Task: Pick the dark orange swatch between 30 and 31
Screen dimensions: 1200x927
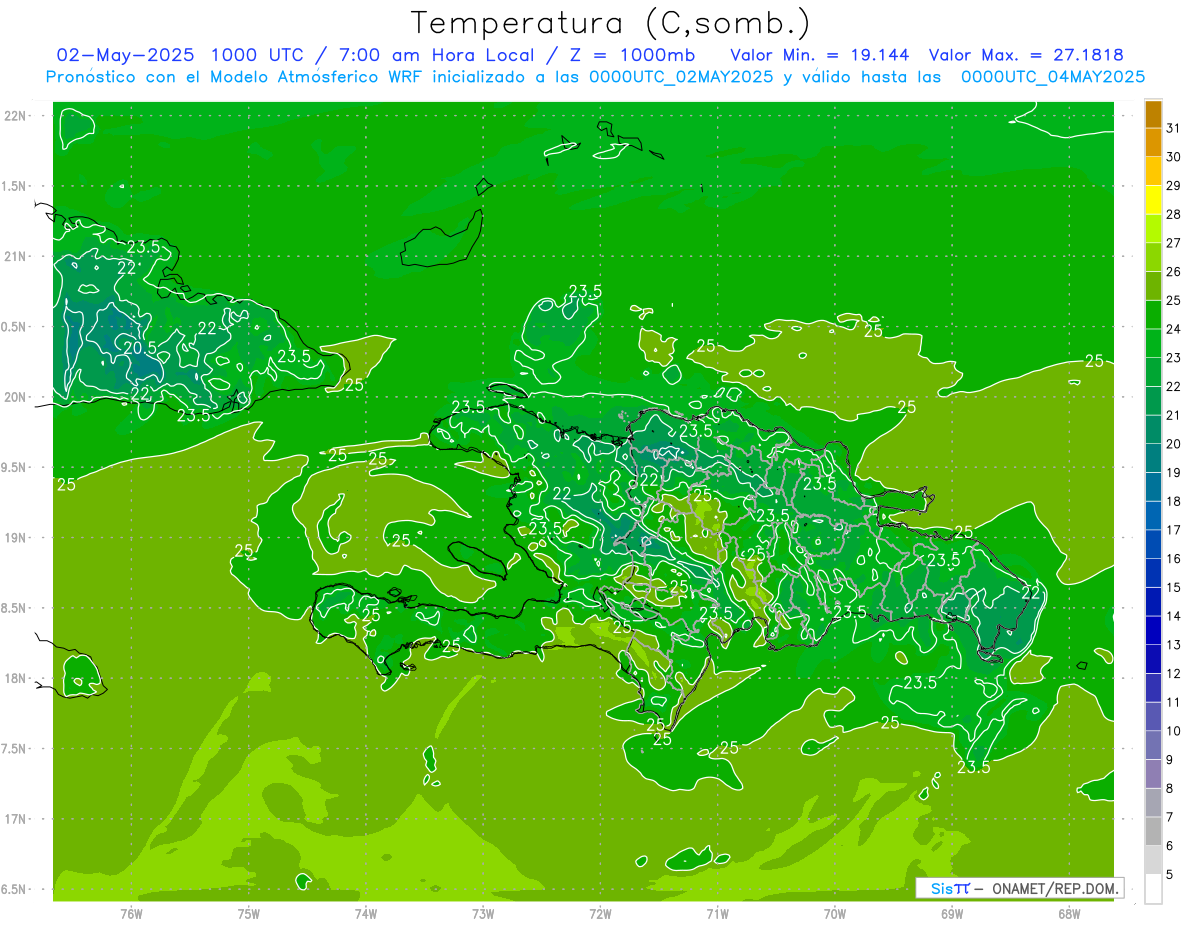Action: click(1153, 143)
